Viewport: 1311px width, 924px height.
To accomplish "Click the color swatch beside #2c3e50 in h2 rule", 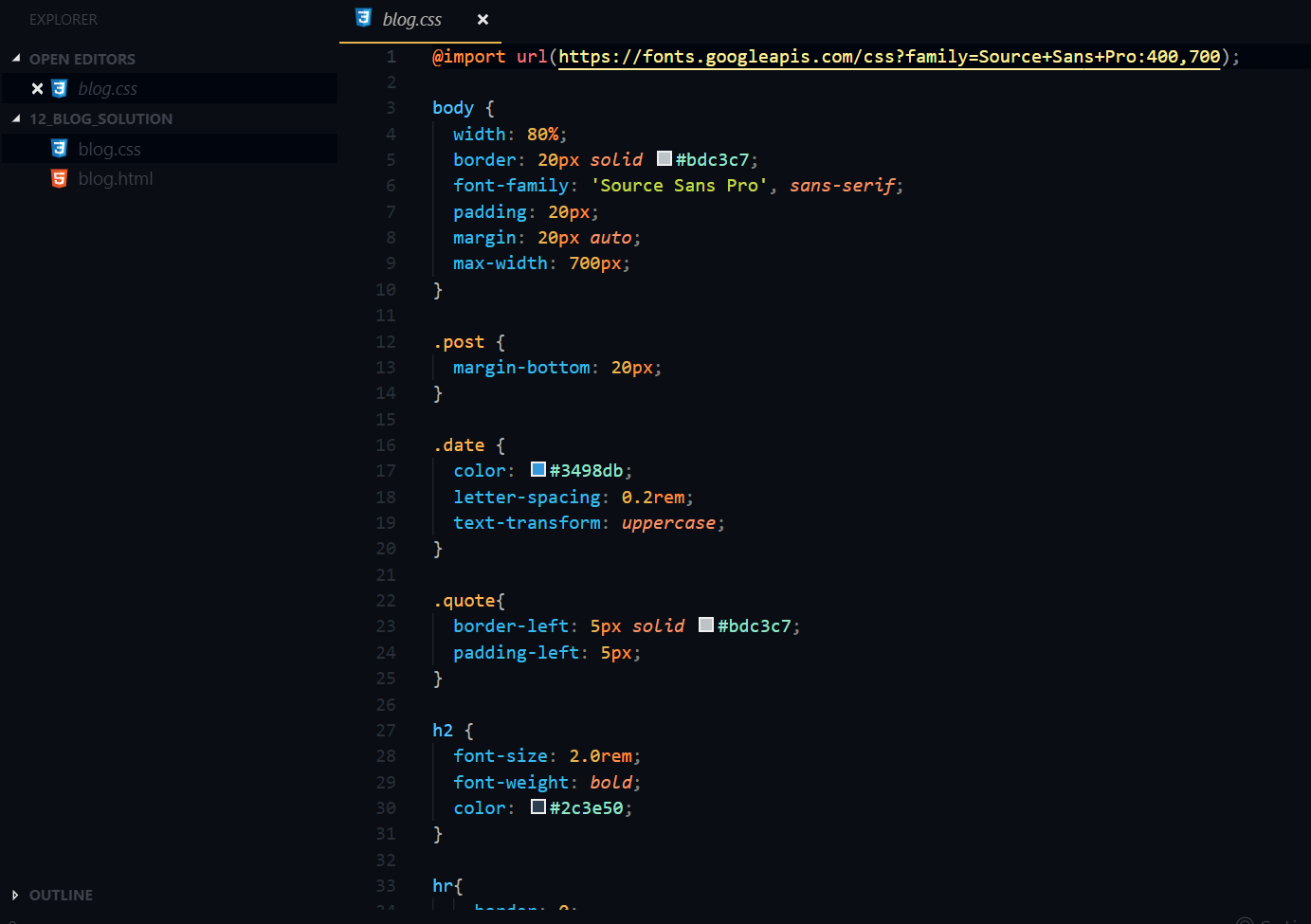I will [537, 806].
